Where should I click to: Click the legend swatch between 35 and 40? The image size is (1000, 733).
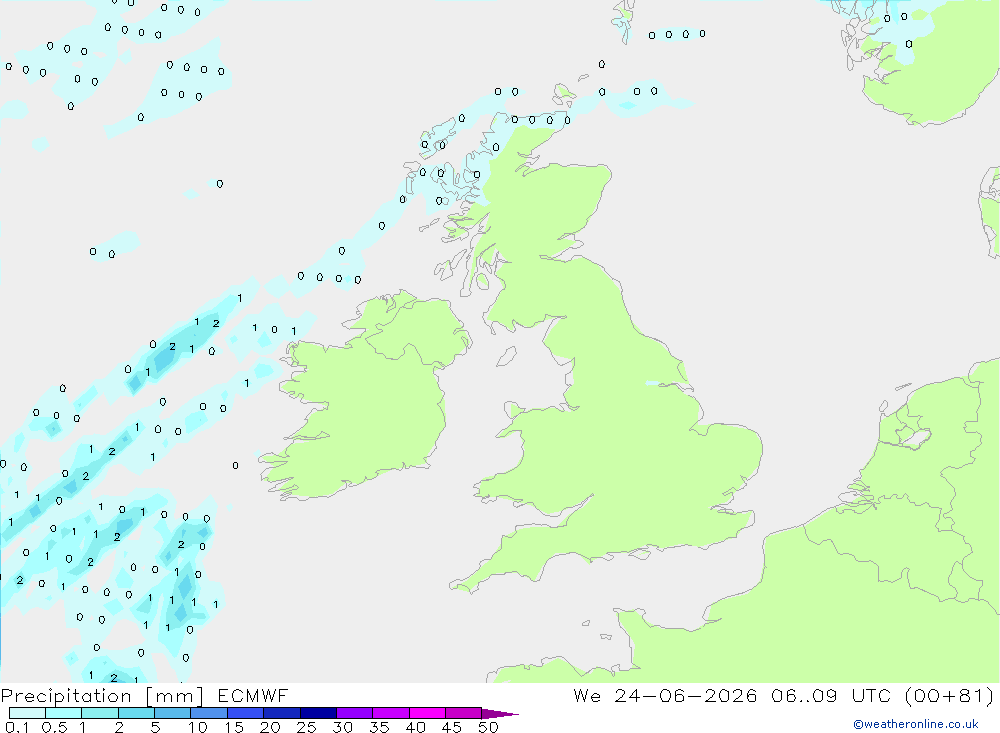point(391,713)
